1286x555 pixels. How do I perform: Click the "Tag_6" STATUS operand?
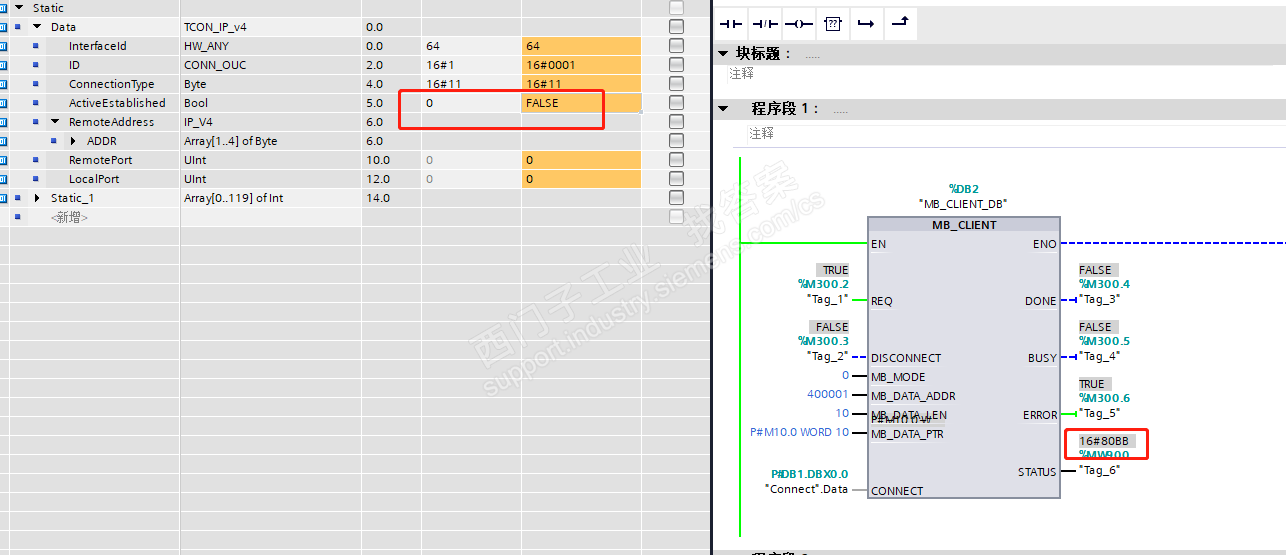pos(1100,470)
